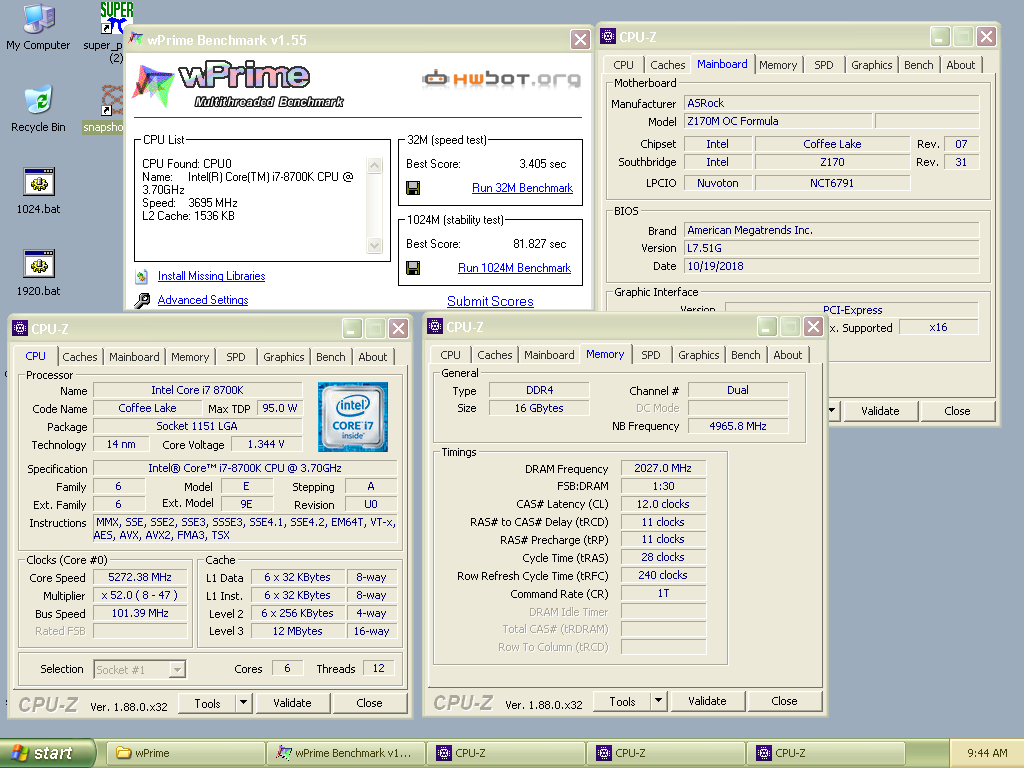Image resolution: width=1024 pixels, height=768 pixels.
Task: Click the Run 32M Benchmark link
Action: (x=522, y=188)
